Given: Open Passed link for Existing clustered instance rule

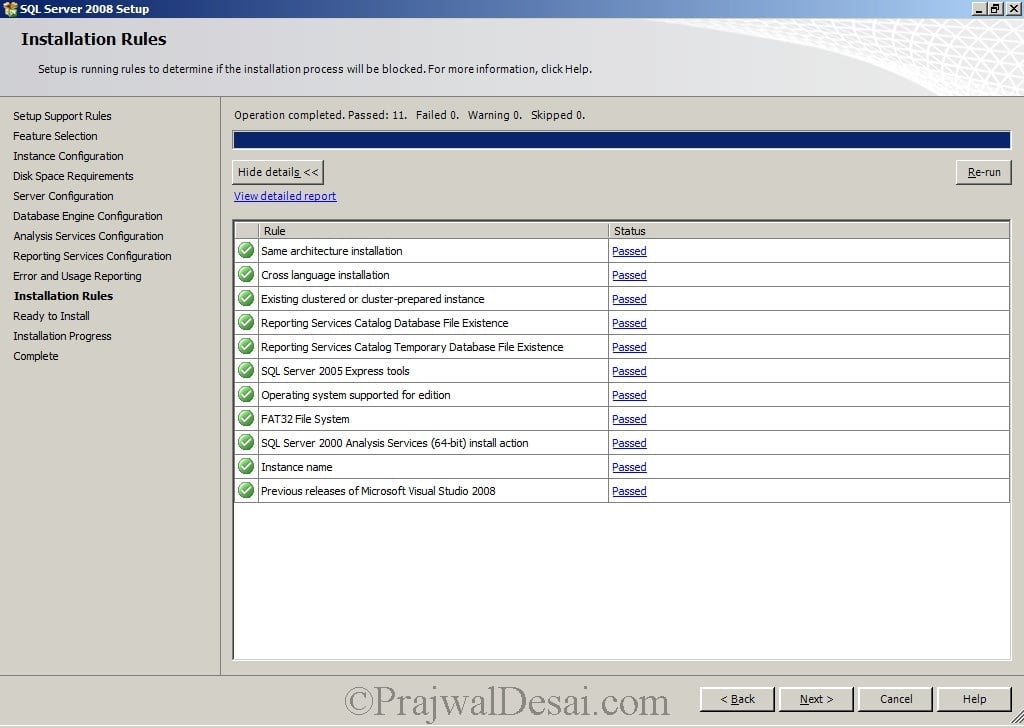Looking at the screenshot, I should point(629,299).
